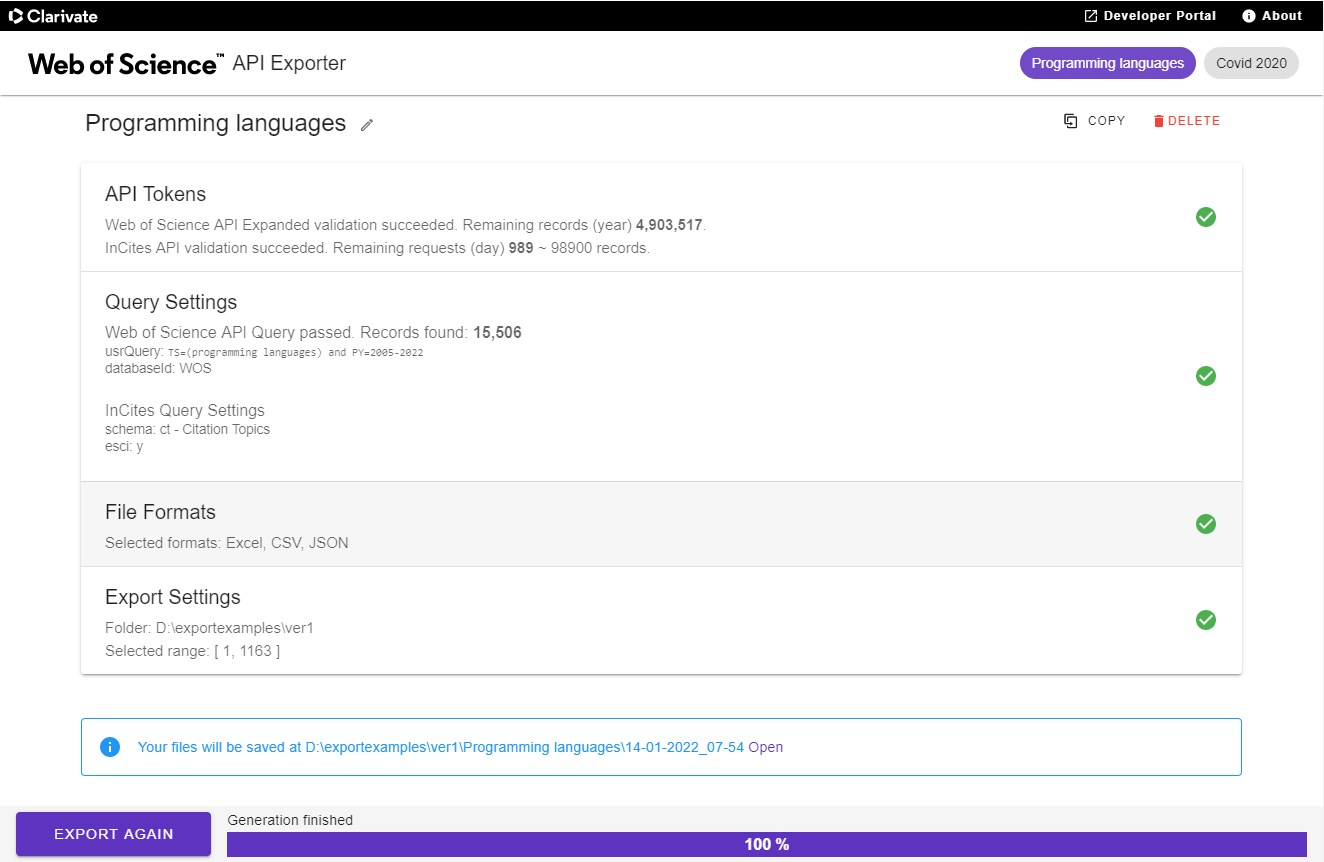Click the API Exporter title text
Image resolution: width=1324 pixels, height=862 pixels.
(x=289, y=63)
